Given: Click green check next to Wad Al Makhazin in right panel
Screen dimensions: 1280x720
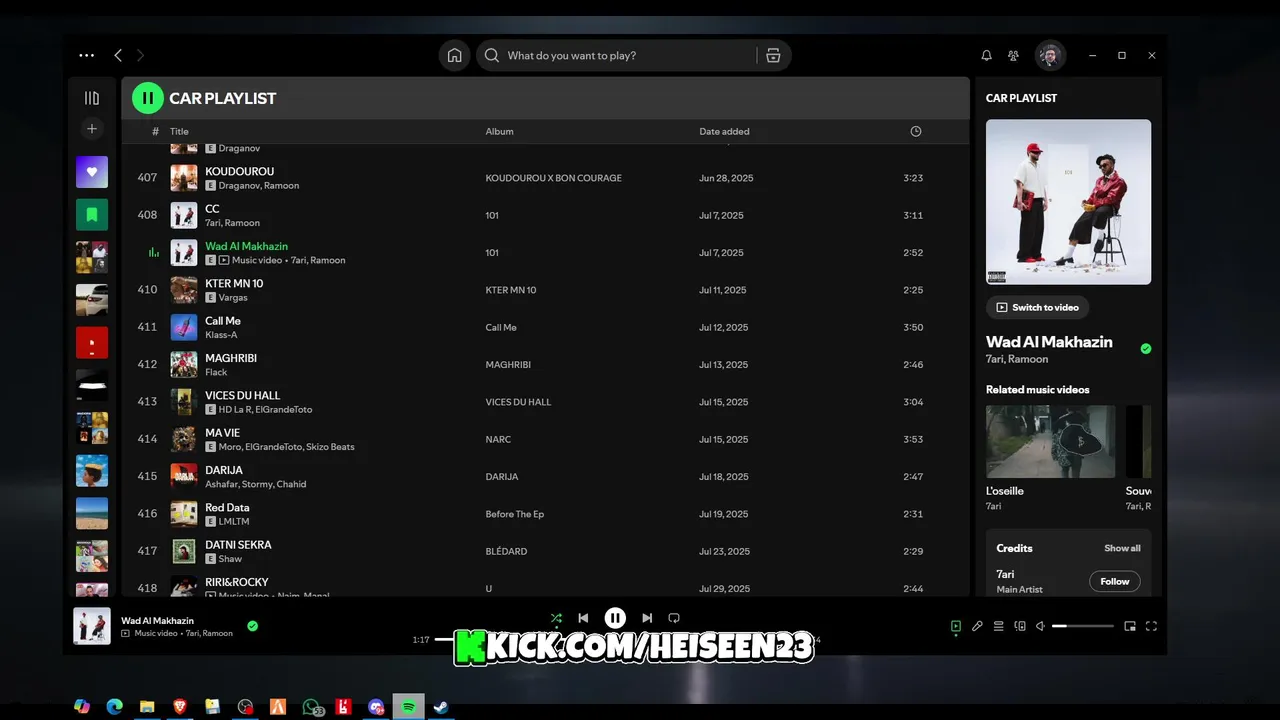Looking at the screenshot, I should pyautogui.click(x=1146, y=349).
